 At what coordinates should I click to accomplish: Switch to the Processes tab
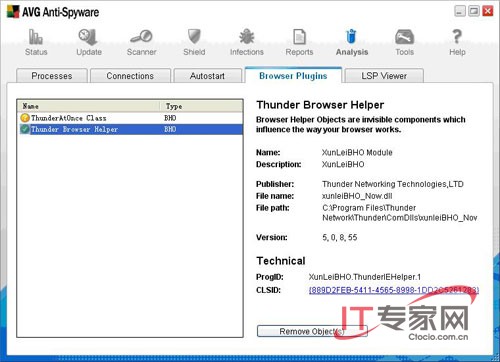(x=52, y=76)
